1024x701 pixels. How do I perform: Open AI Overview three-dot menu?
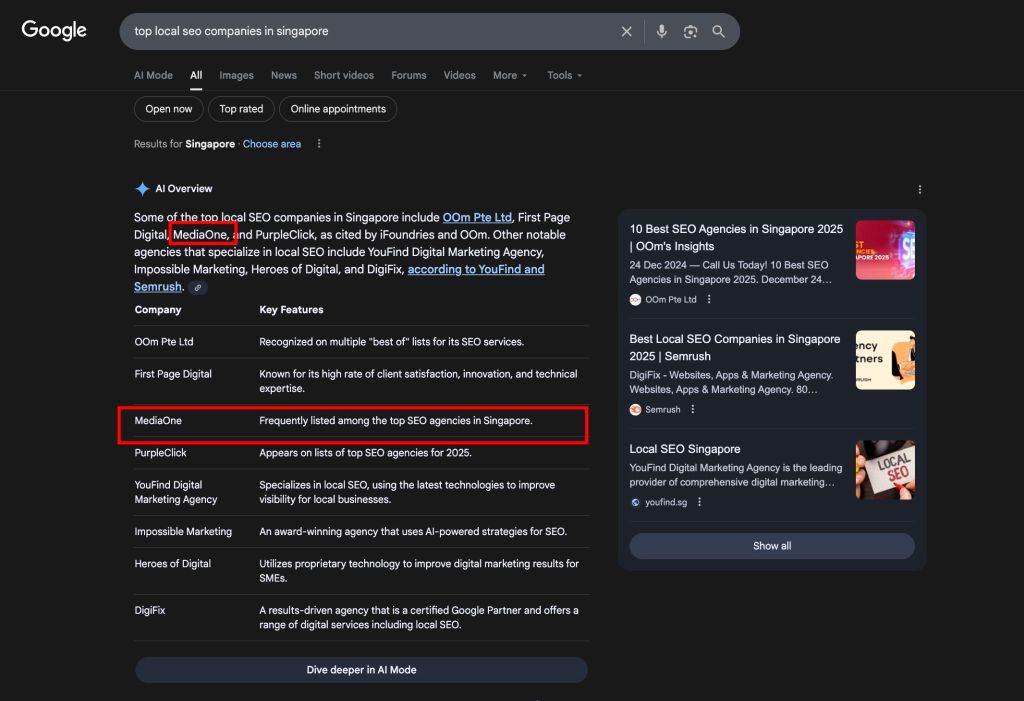click(x=920, y=189)
